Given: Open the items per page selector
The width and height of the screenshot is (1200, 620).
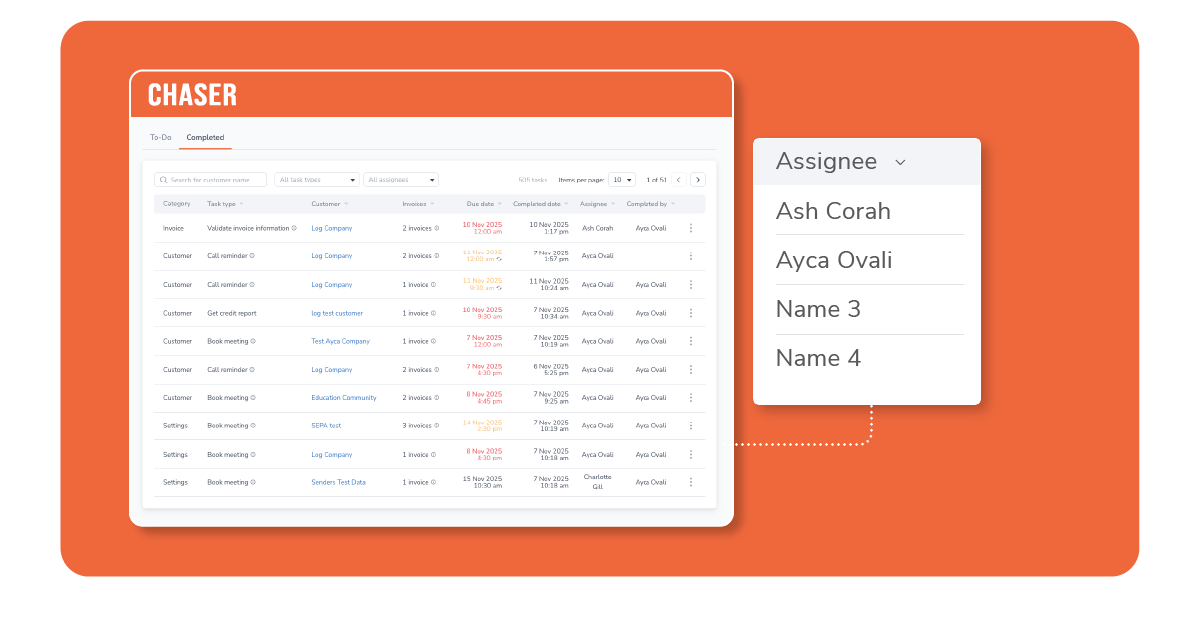Looking at the screenshot, I should (622, 179).
